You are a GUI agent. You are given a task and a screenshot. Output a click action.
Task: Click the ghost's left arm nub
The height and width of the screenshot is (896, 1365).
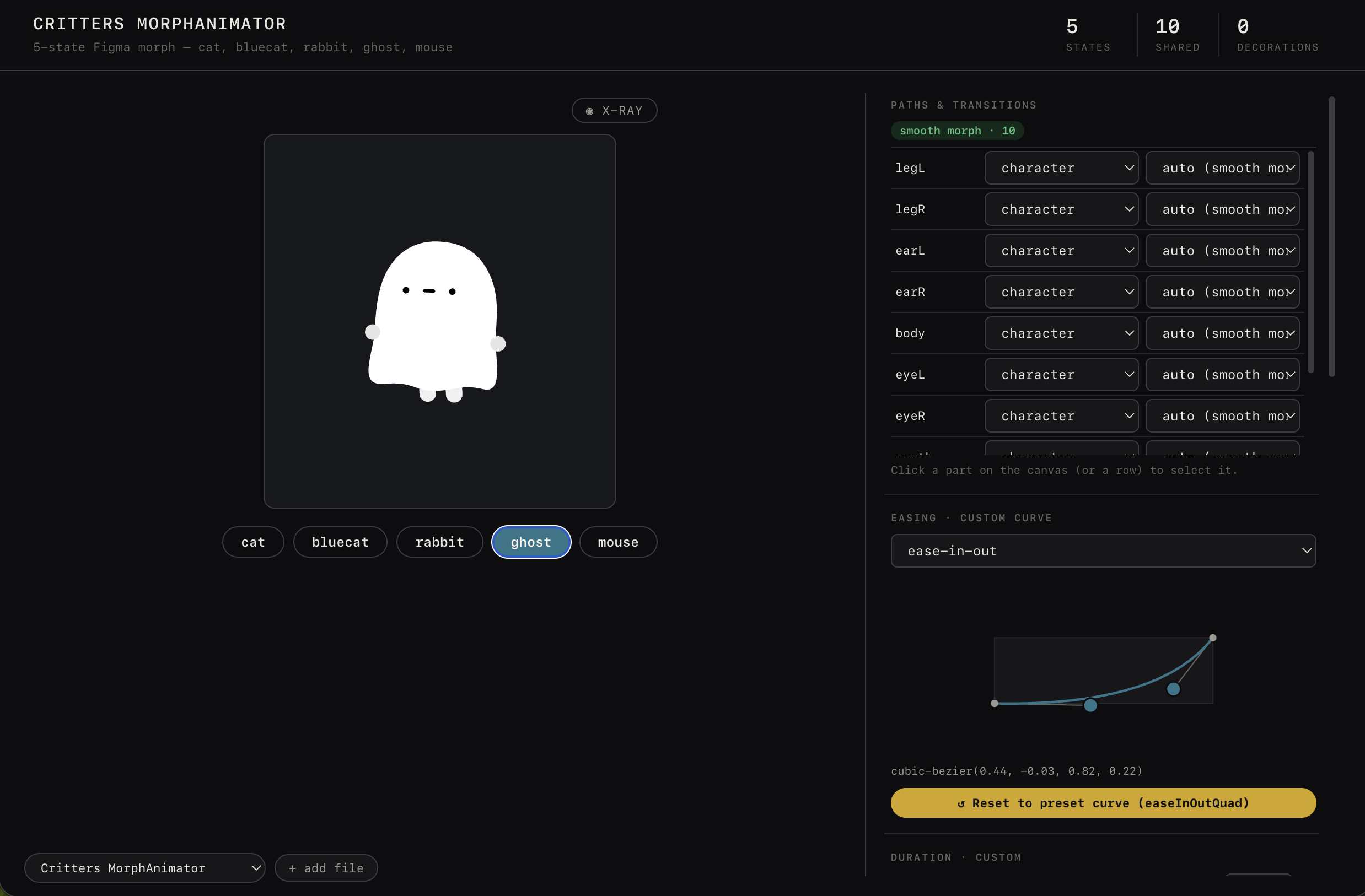tap(373, 331)
